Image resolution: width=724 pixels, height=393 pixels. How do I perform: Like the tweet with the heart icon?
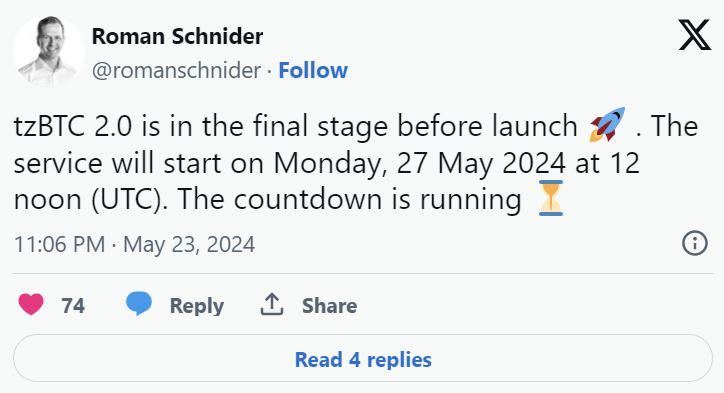(x=31, y=305)
